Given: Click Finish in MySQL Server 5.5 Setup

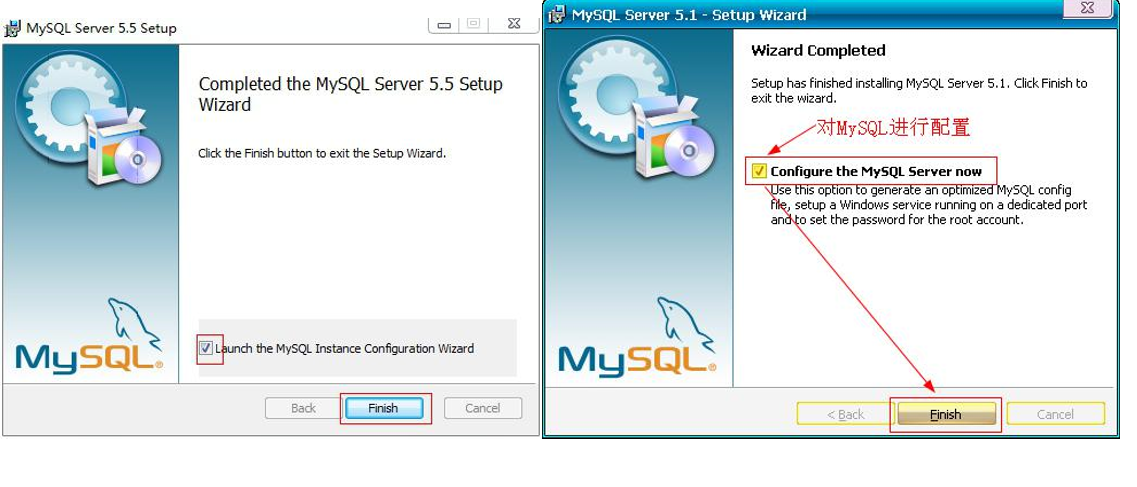Looking at the screenshot, I should click(x=383, y=408).
